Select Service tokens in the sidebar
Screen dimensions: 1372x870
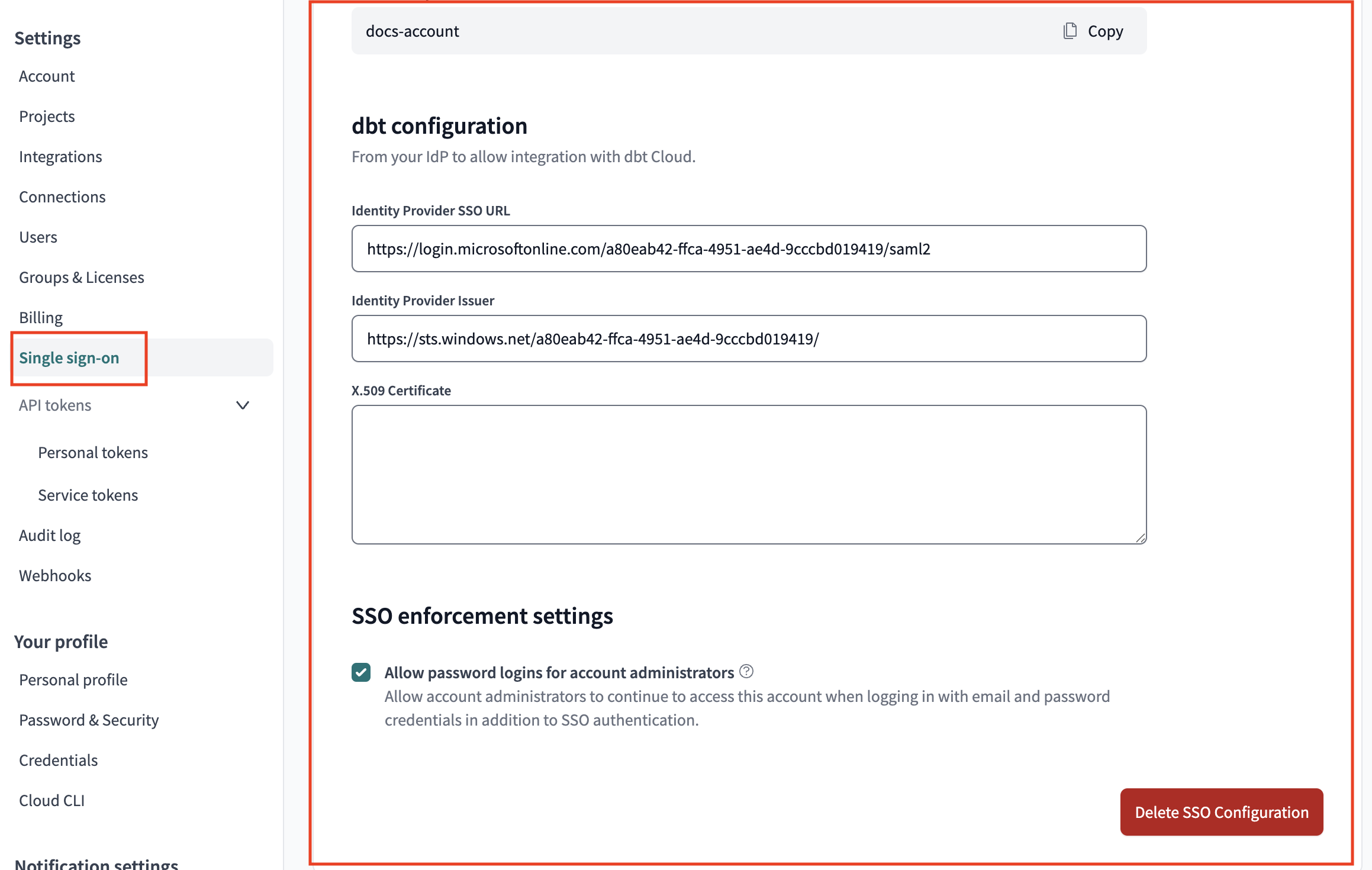click(88, 495)
